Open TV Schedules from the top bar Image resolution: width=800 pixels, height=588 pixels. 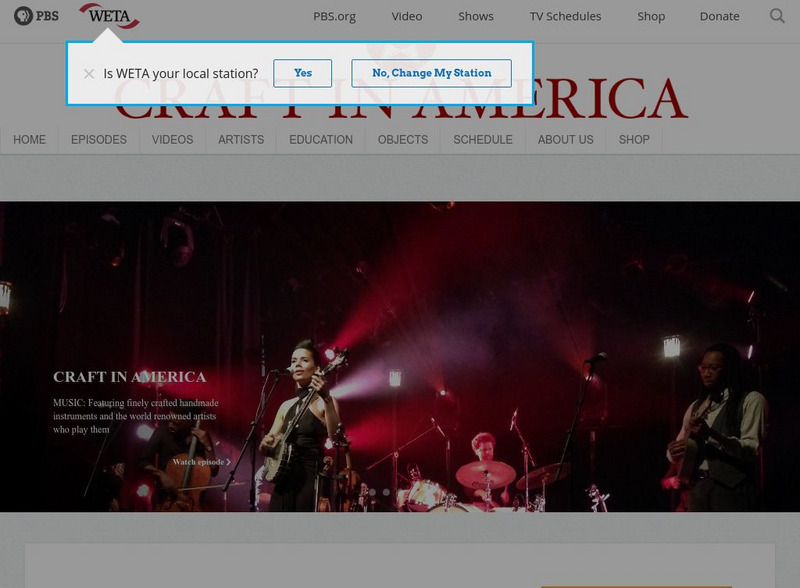(566, 16)
